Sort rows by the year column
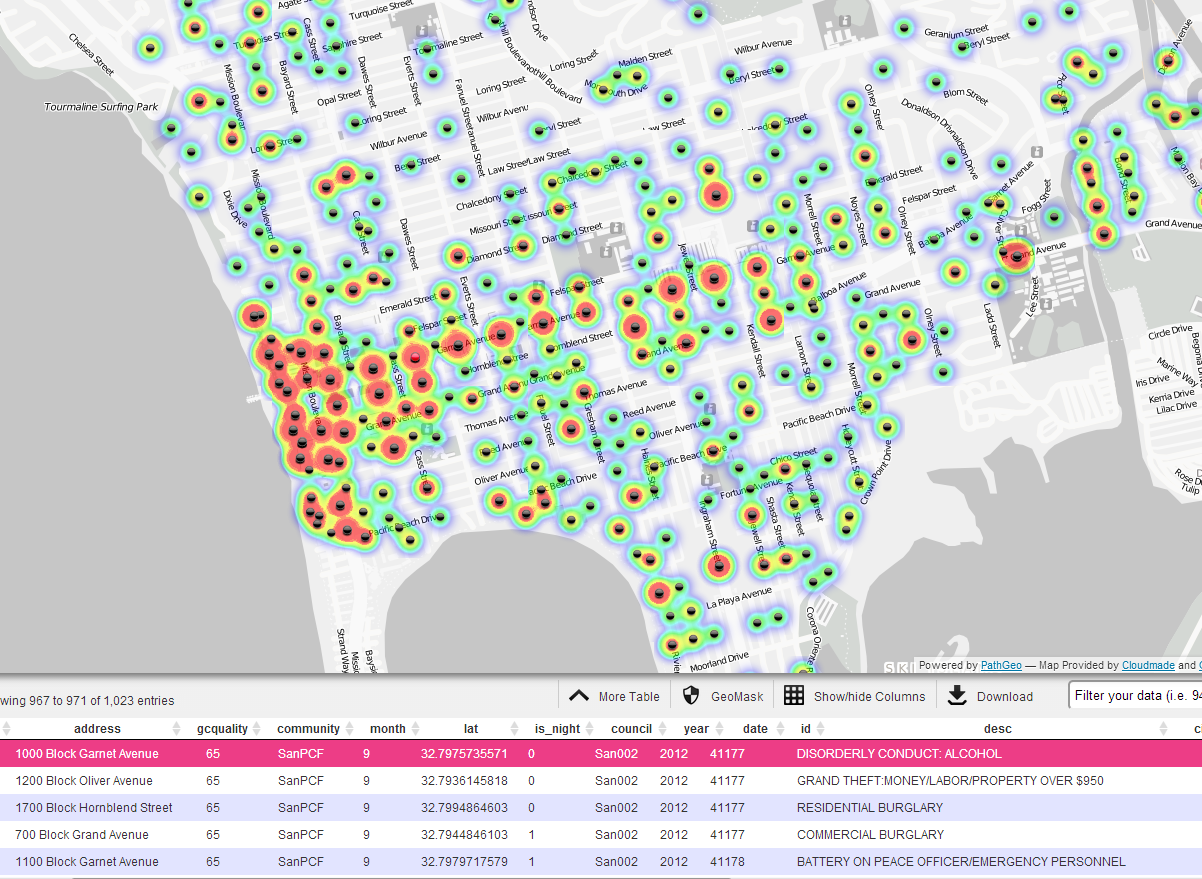Image resolution: width=1202 pixels, height=879 pixels. click(696, 729)
